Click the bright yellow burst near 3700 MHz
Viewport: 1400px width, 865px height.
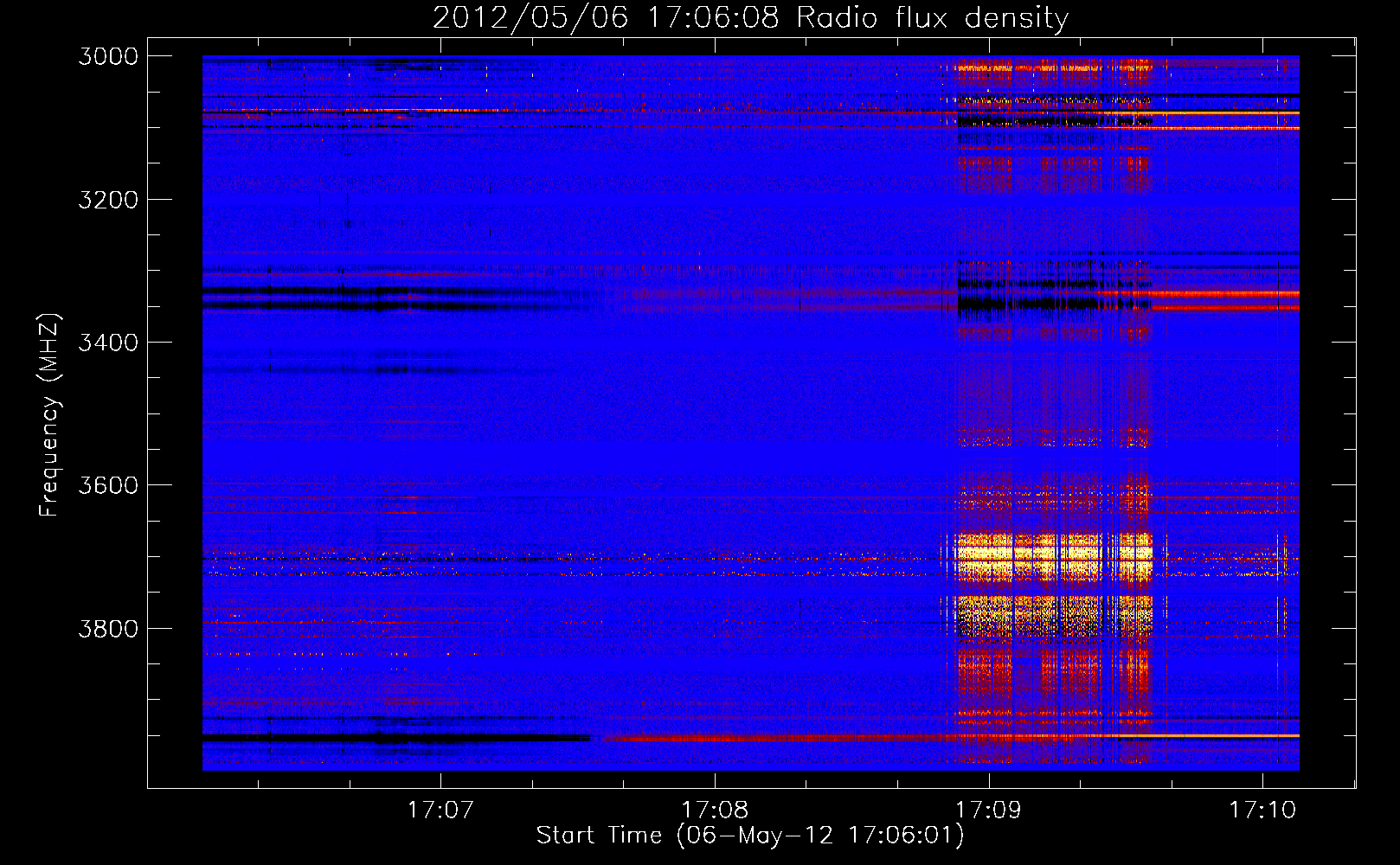1054,556
